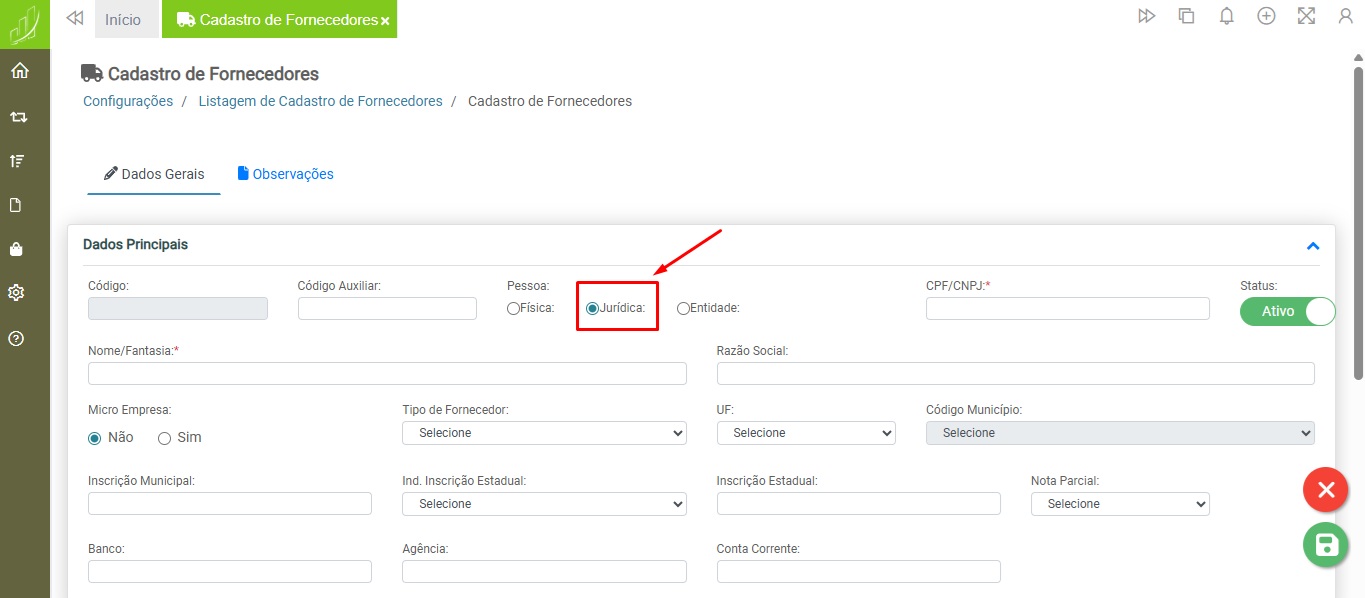This screenshot has height=598, width=1365.
Task: Go to the Início tab
Action: [123, 20]
